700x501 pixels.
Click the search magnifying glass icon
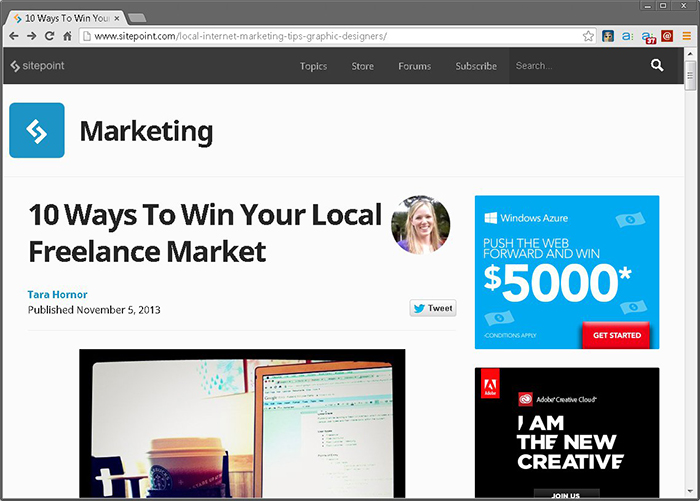657,66
